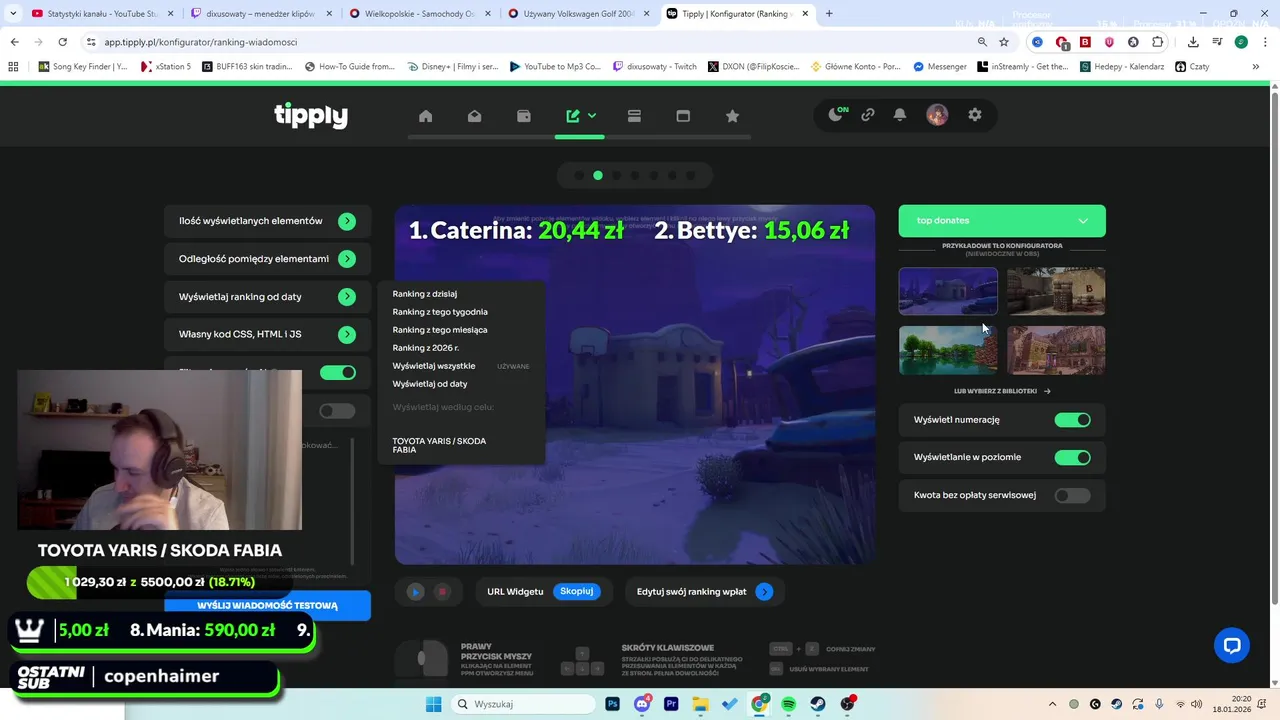This screenshot has height=720, width=1280.
Task: Click "2. Bettye: 15,06 zł" ranking entry
Action: (752, 230)
